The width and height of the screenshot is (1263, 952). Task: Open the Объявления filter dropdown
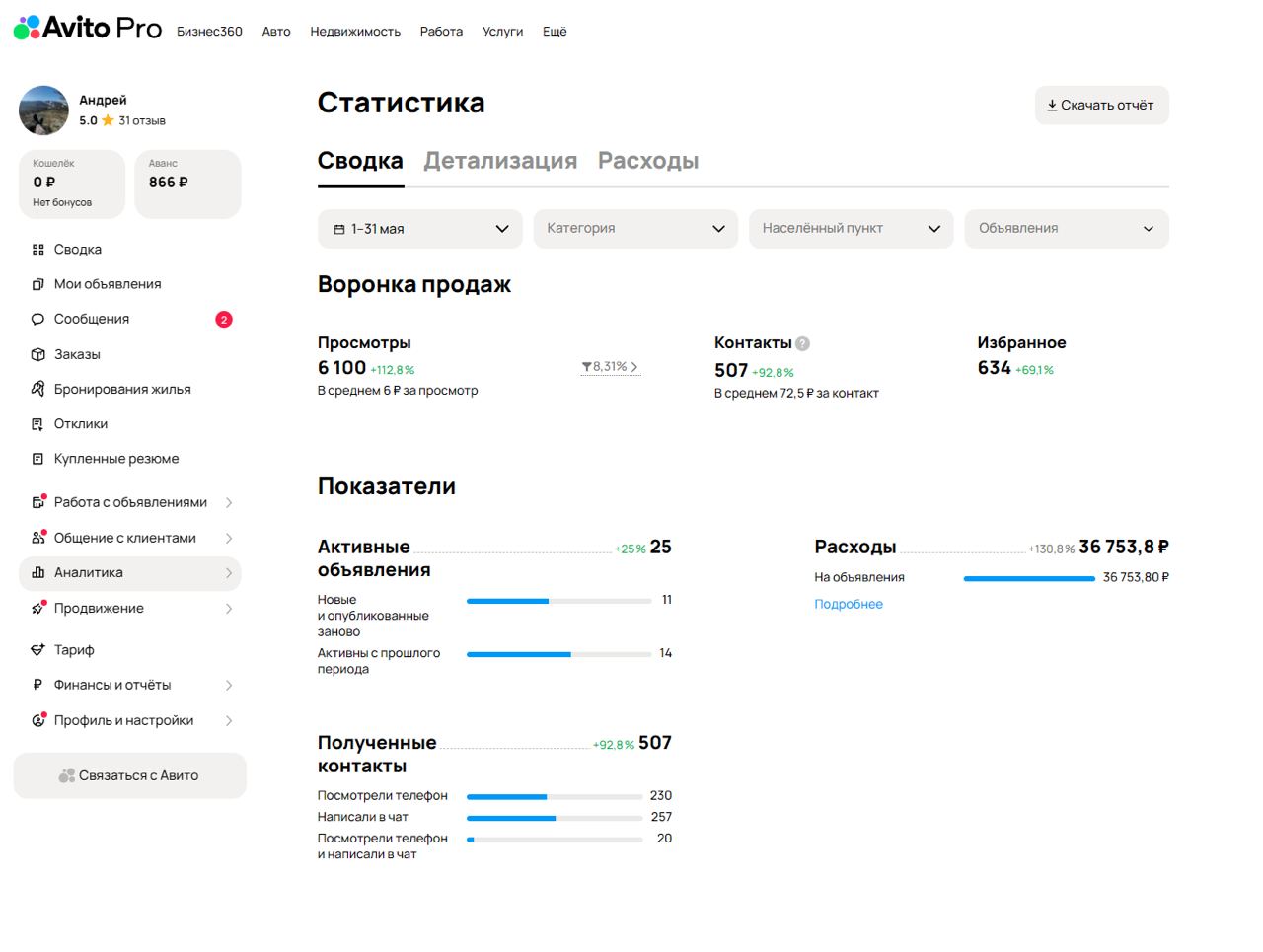tap(1067, 229)
